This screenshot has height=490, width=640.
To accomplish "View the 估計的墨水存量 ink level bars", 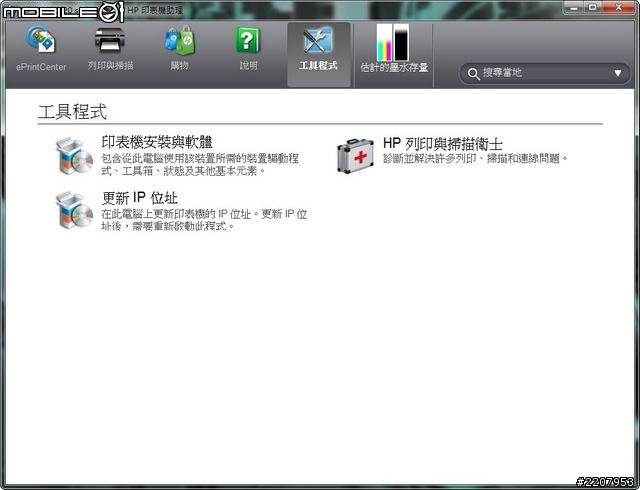I will pyautogui.click(x=393, y=42).
